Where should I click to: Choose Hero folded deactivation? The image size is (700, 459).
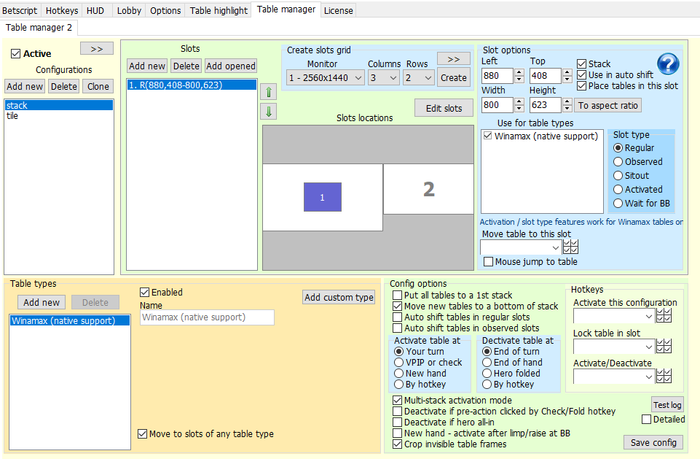coord(487,373)
